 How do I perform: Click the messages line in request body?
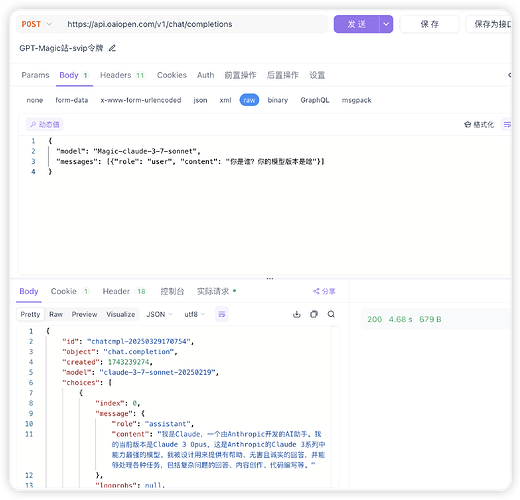[190, 162]
